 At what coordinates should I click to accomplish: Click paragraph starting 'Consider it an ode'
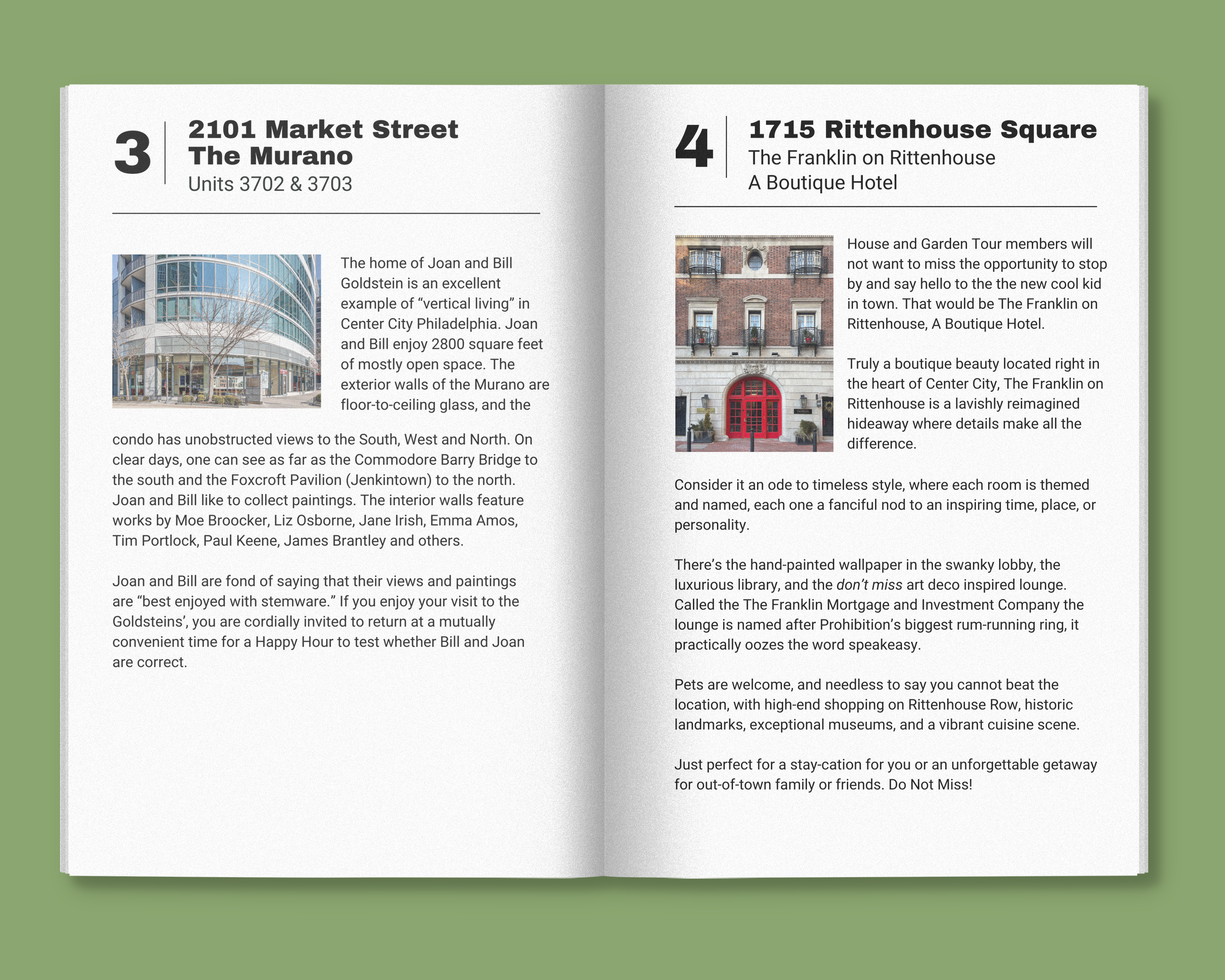click(884, 505)
